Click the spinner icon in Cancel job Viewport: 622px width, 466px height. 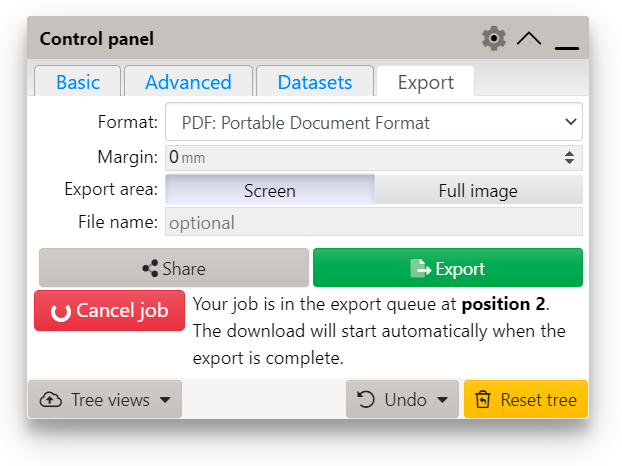click(60, 312)
